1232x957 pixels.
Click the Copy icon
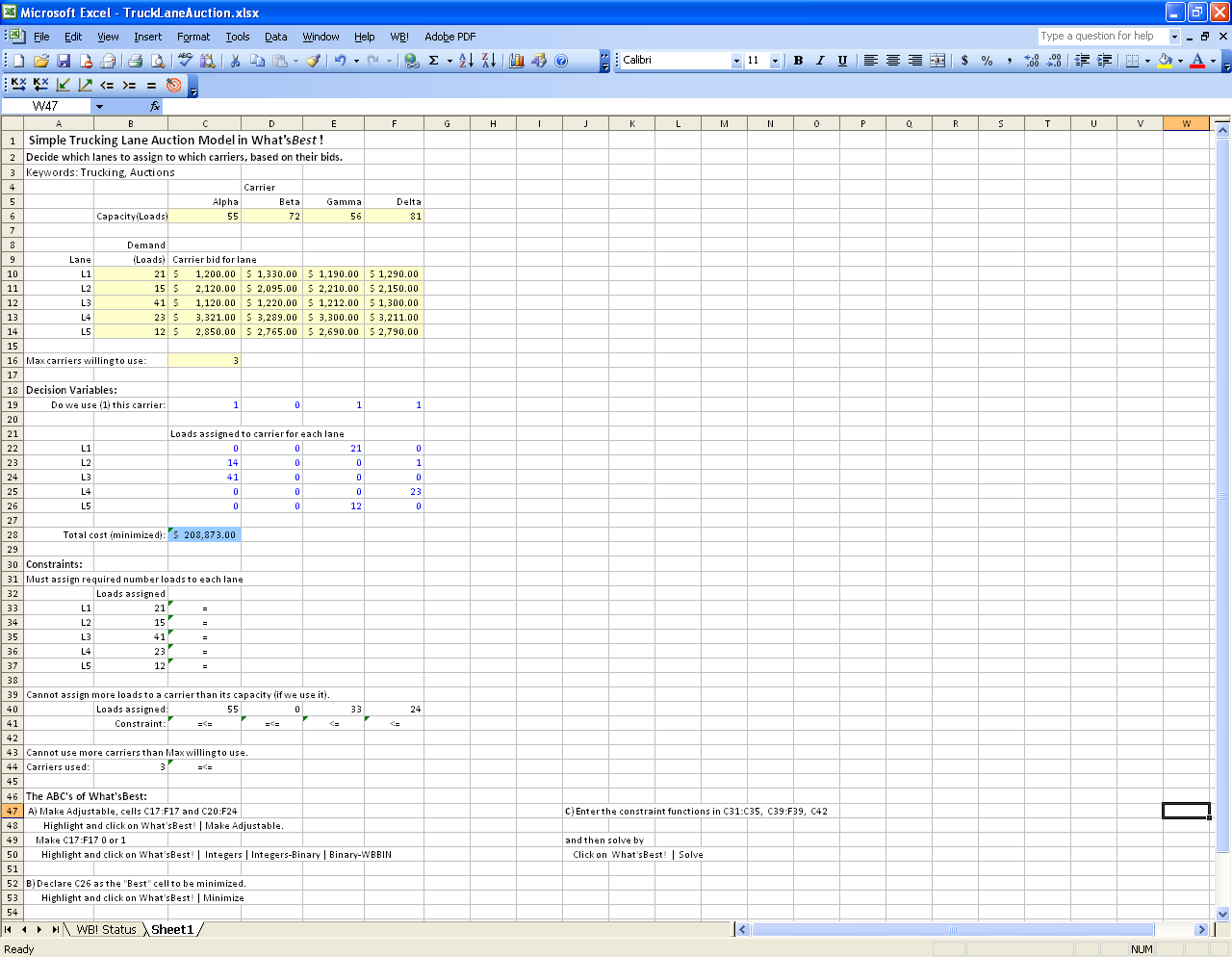click(x=257, y=61)
